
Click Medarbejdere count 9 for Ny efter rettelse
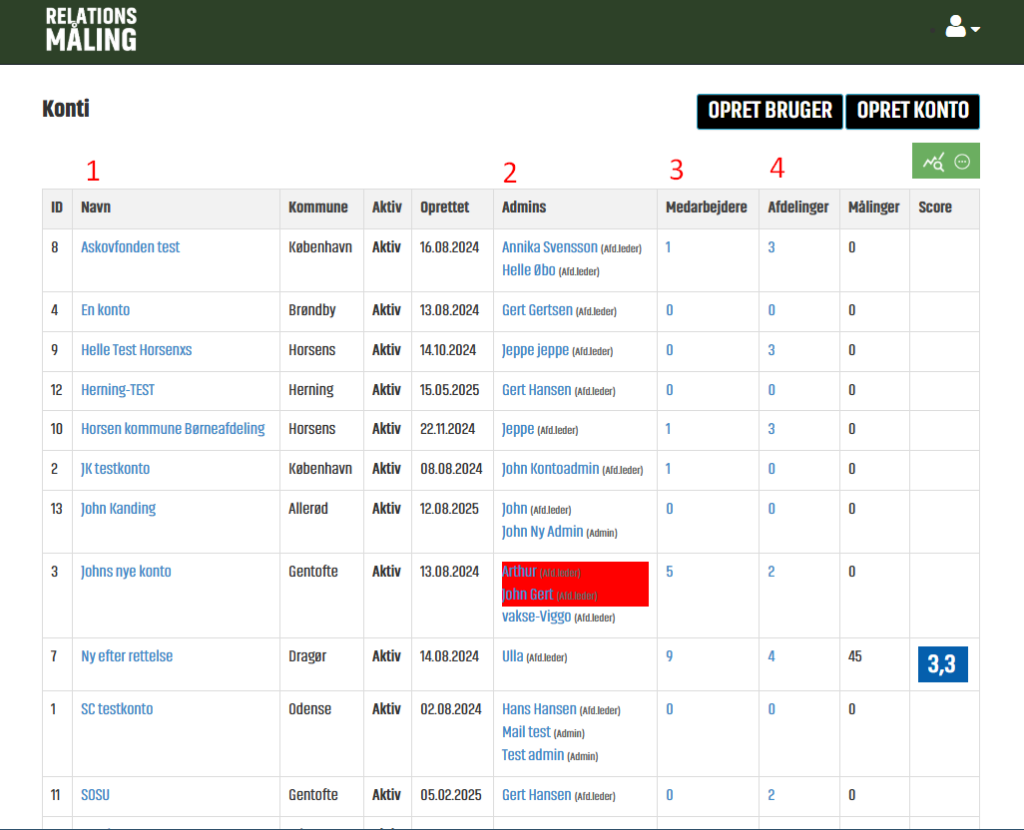tap(669, 657)
